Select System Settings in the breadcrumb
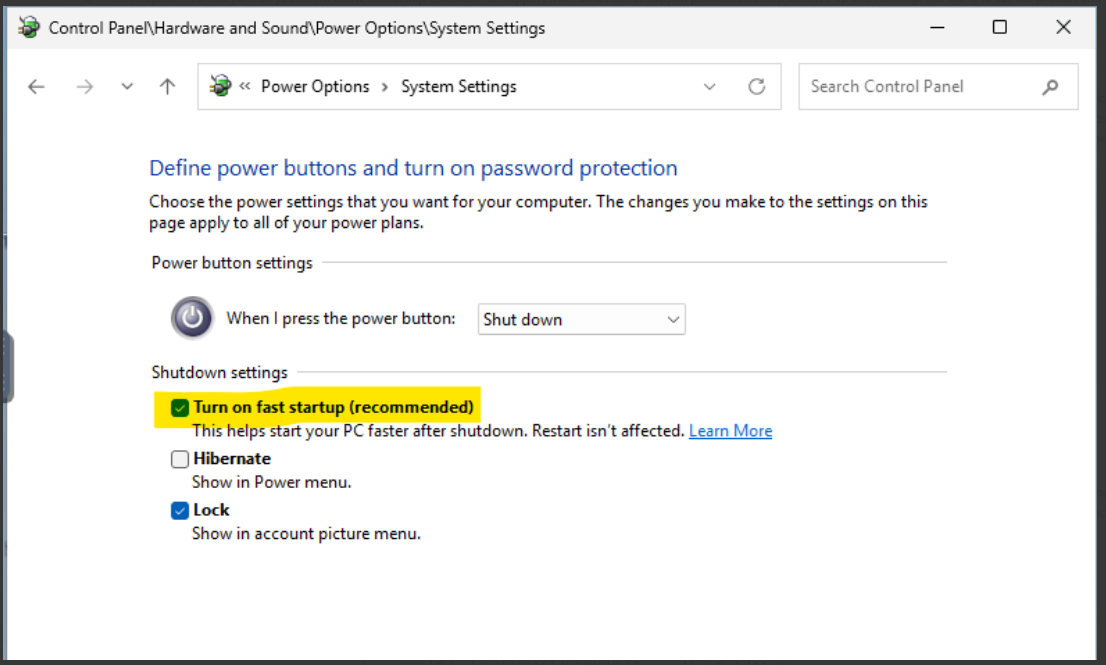Image resolution: width=1106 pixels, height=665 pixels. coord(458,87)
